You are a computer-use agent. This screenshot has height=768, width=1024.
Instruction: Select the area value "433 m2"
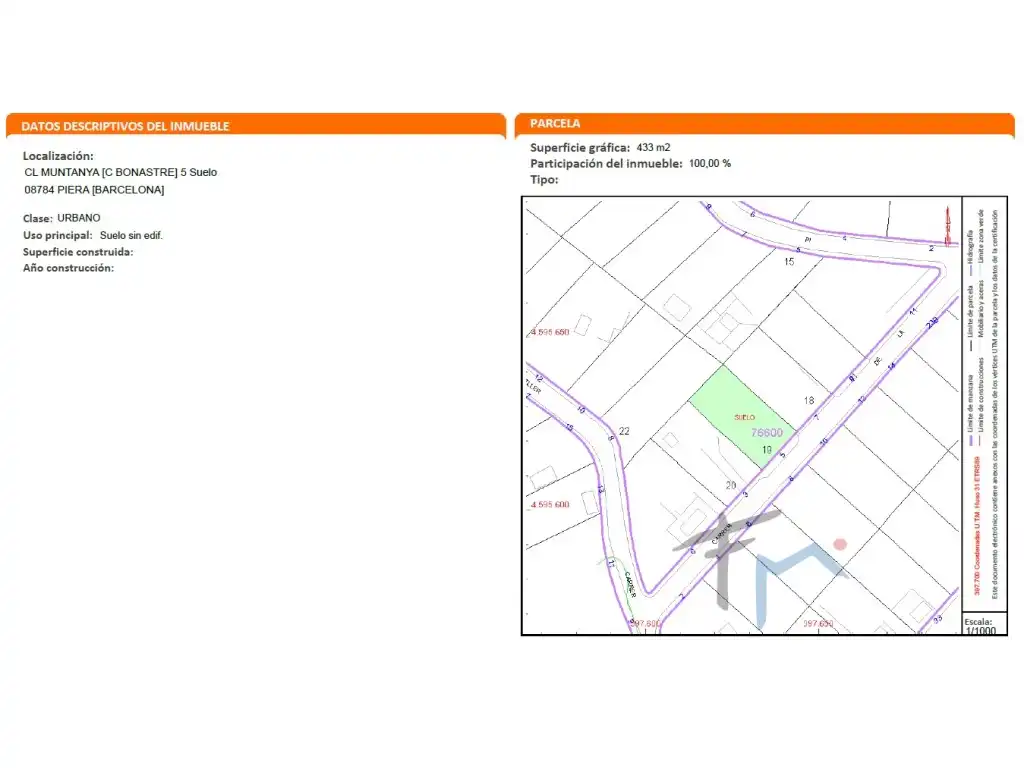tap(653, 148)
